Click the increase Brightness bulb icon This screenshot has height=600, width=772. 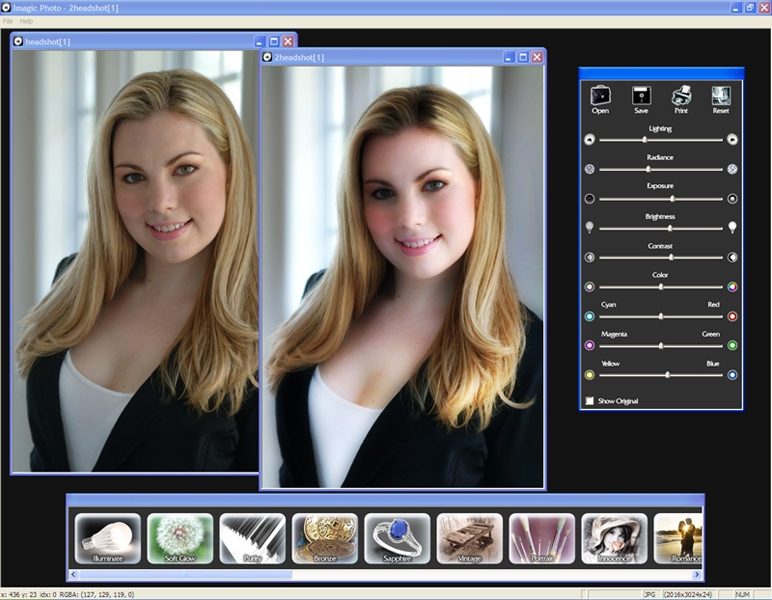coord(732,228)
